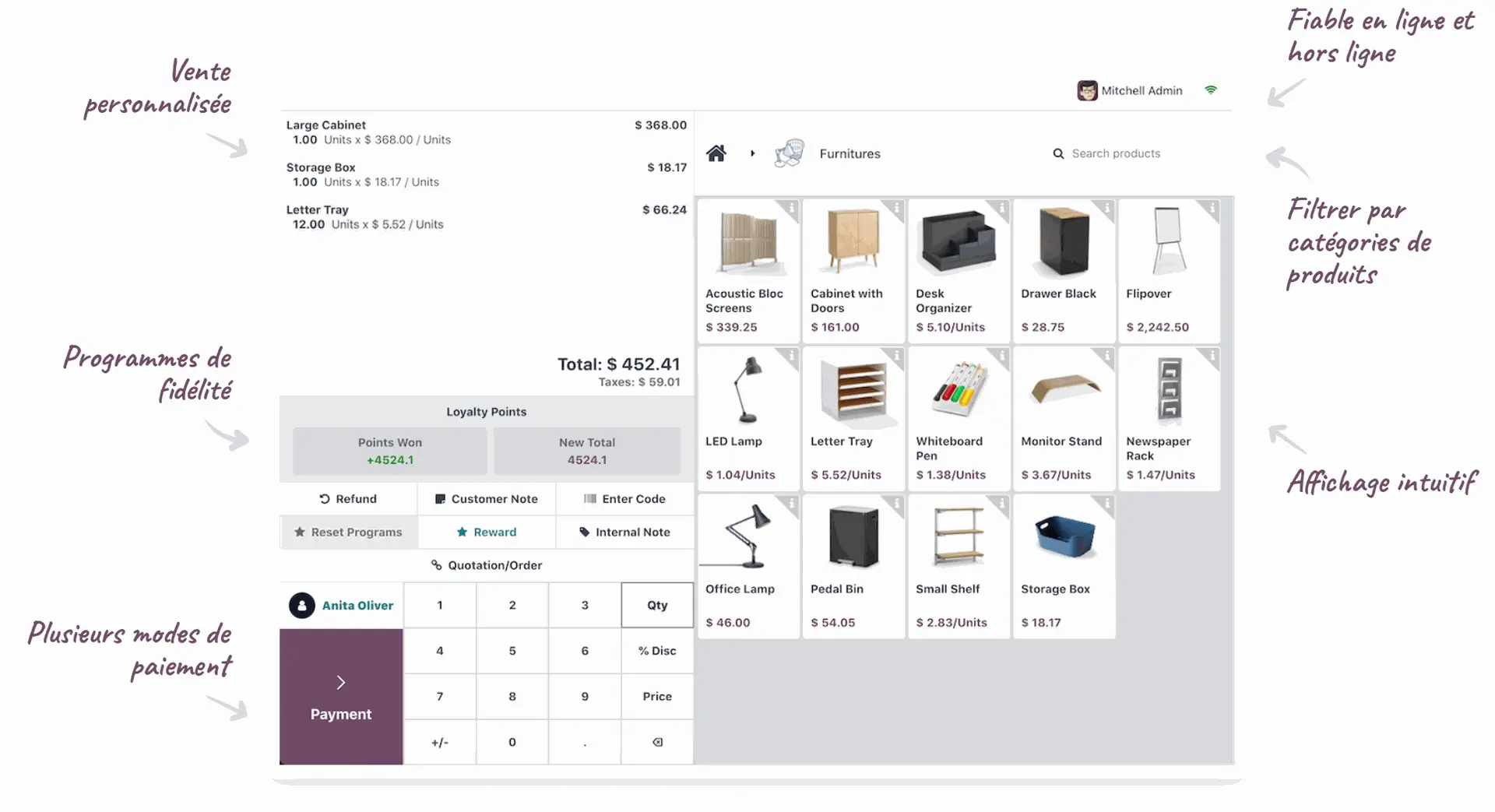This screenshot has height=812, width=1495.
Task: Open info icon on Storage Box product
Action: (x=1106, y=504)
